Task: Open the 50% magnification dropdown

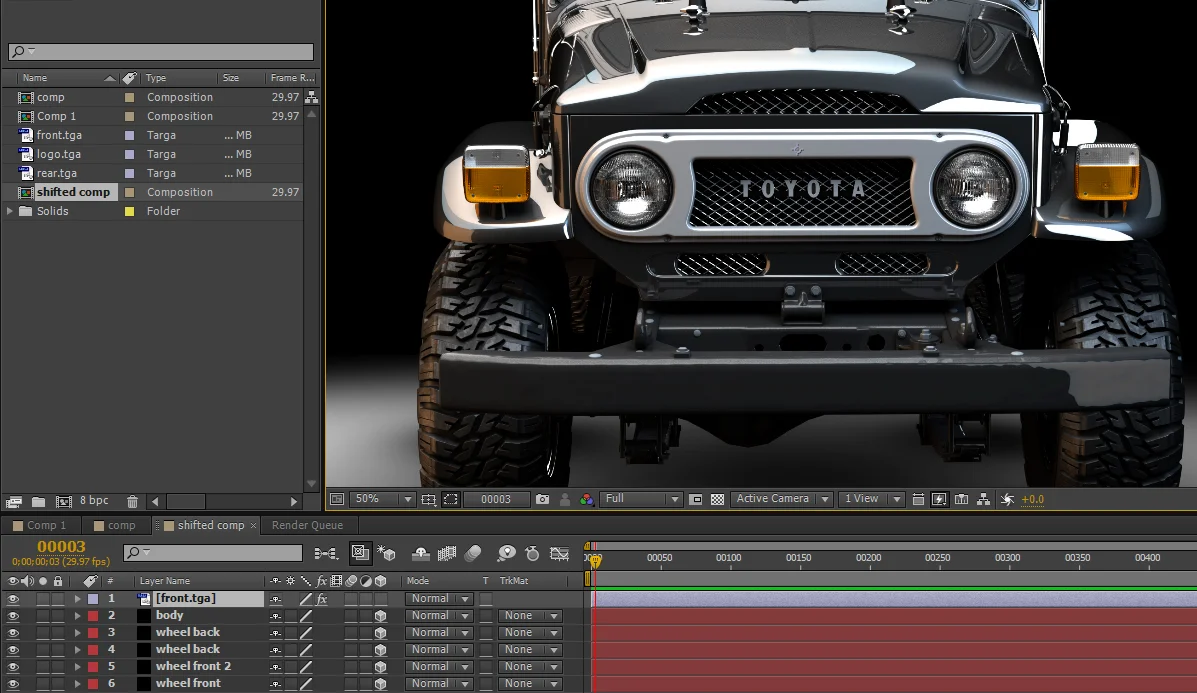Action: click(x=382, y=499)
